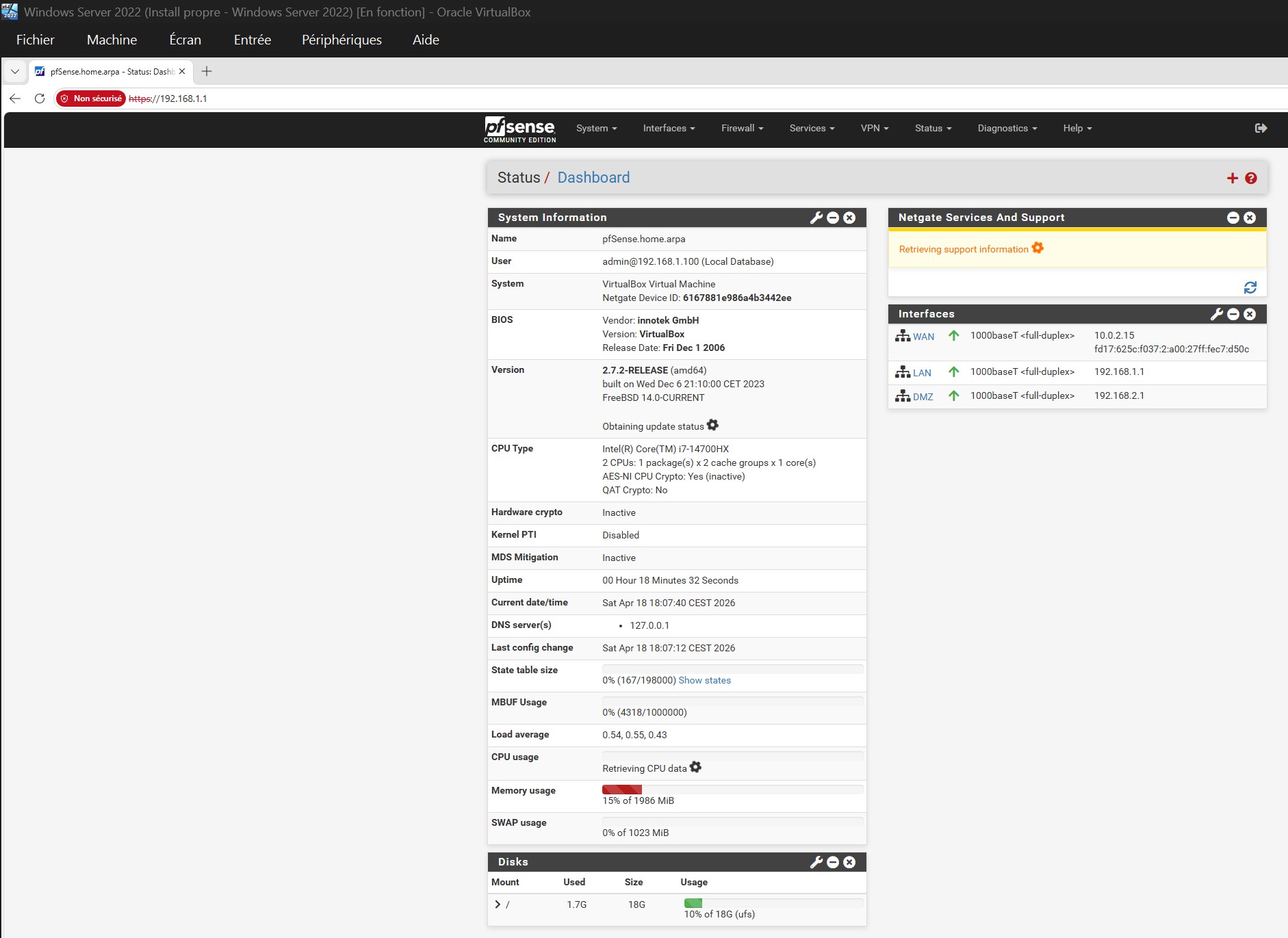Collapse the Netgate Services And Support widget
This screenshot has width=1288, height=938.
click(1234, 218)
